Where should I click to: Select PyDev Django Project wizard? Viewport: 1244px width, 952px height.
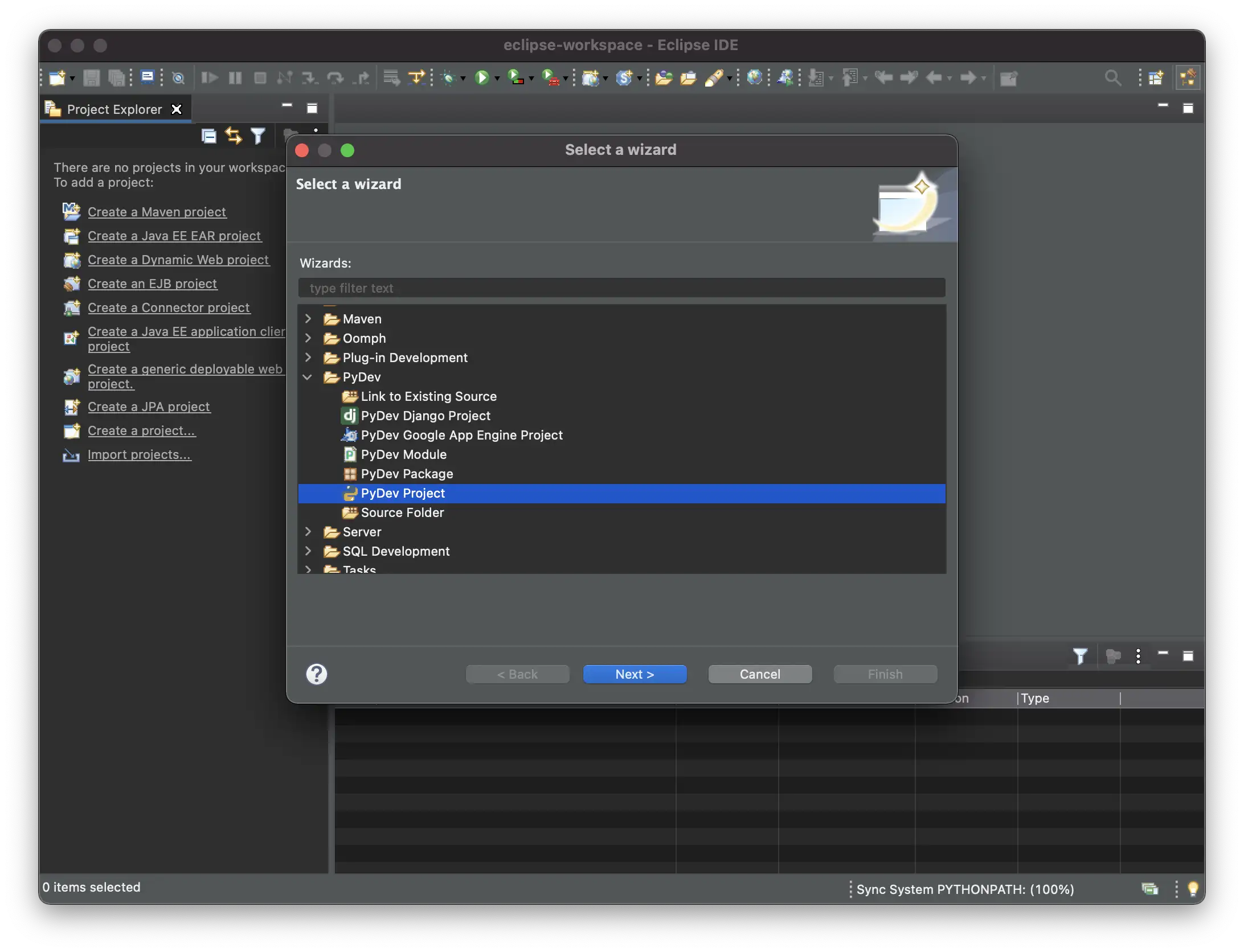(425, 416)
